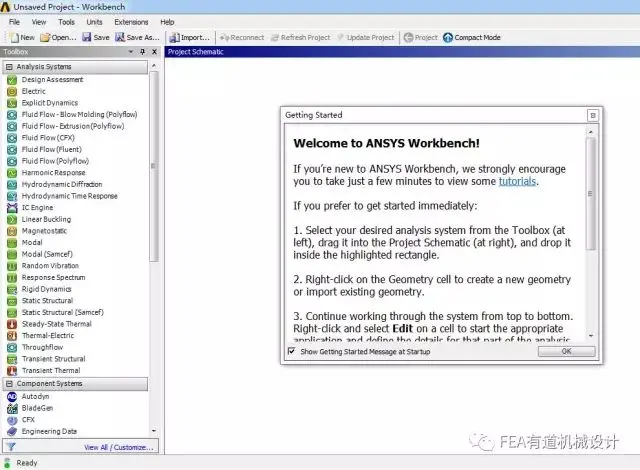Click the Save As toolbar icon
Screen dimensions: 640x470
point(120,38)
